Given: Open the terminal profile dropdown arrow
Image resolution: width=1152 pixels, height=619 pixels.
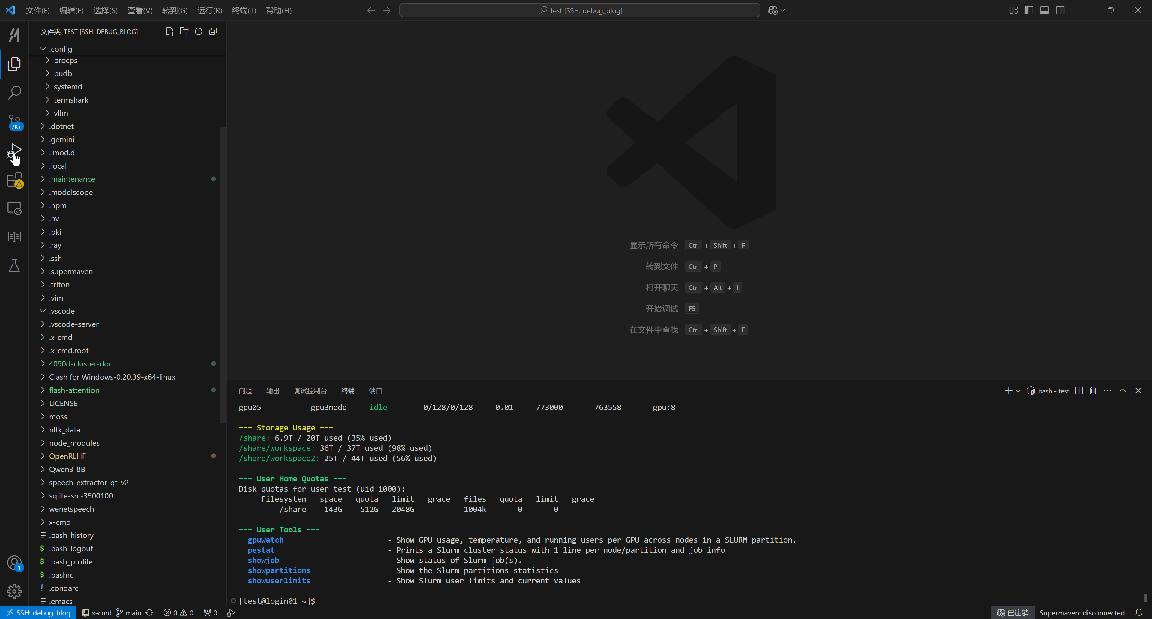Looking at the screenshot, I should pyautogui.click(x=1019, y=391).
